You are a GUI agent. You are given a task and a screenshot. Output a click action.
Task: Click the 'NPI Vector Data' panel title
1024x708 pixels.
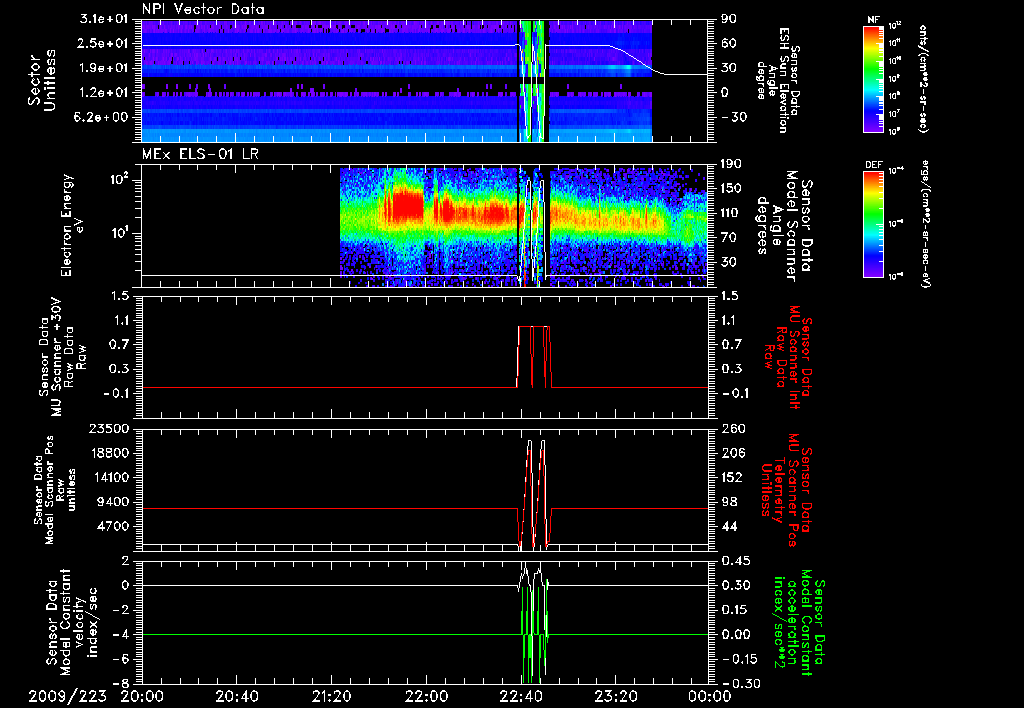pos(204,9)
